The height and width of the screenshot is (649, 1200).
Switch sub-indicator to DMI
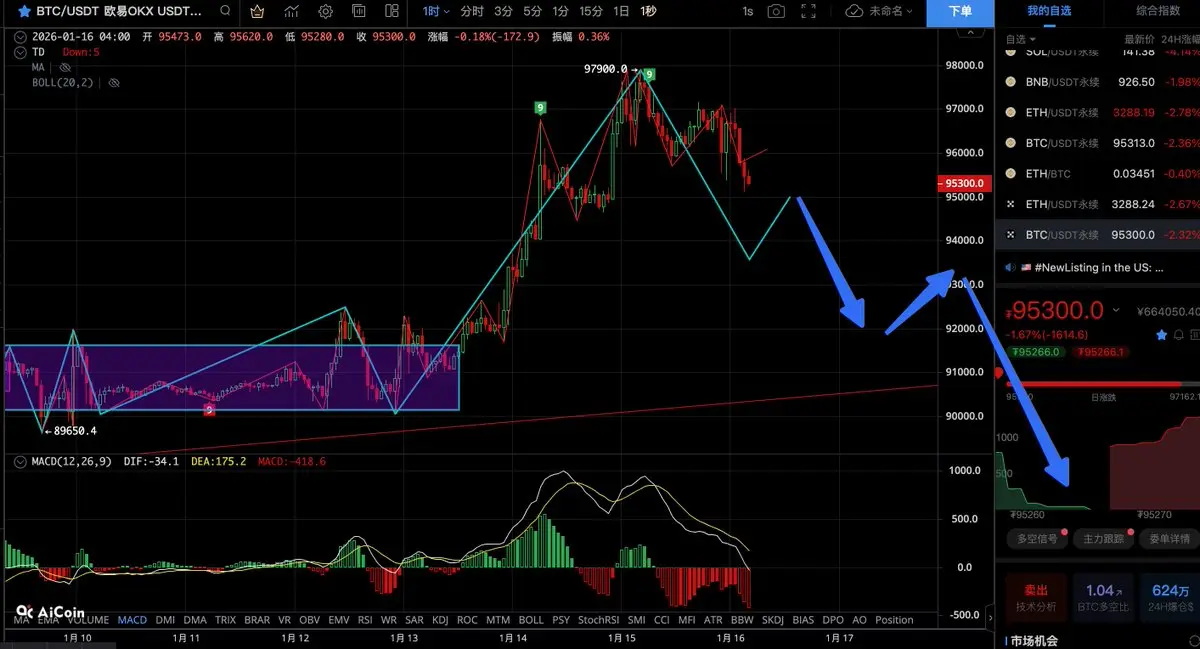click(165, 620)
